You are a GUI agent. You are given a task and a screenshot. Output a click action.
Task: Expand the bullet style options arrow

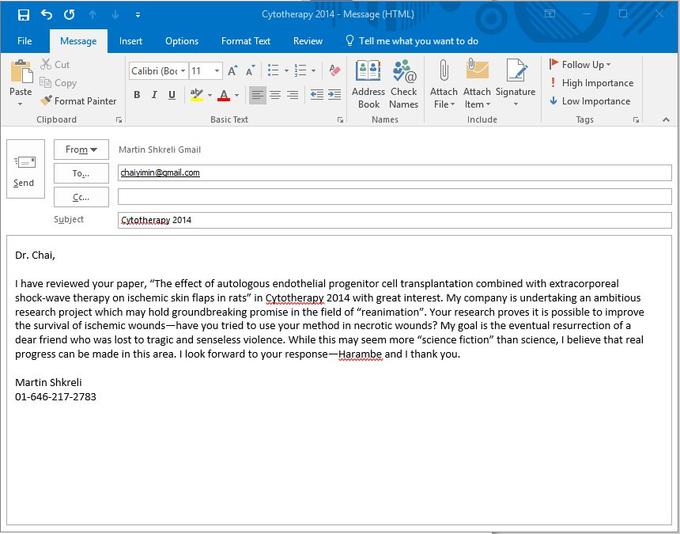286,71
